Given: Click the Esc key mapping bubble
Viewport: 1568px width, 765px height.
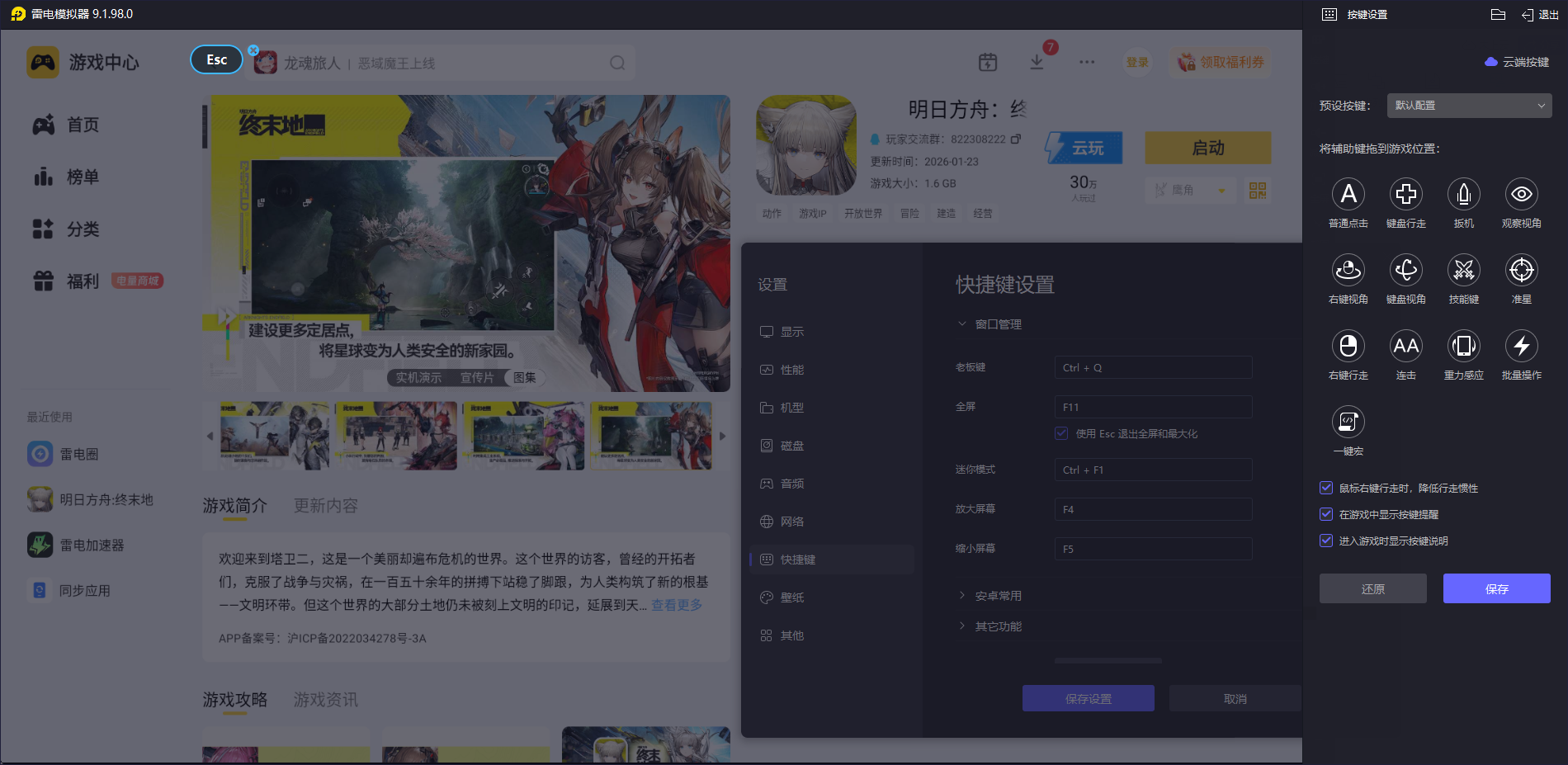Looking at the screenshot, I should coord(217,59).
